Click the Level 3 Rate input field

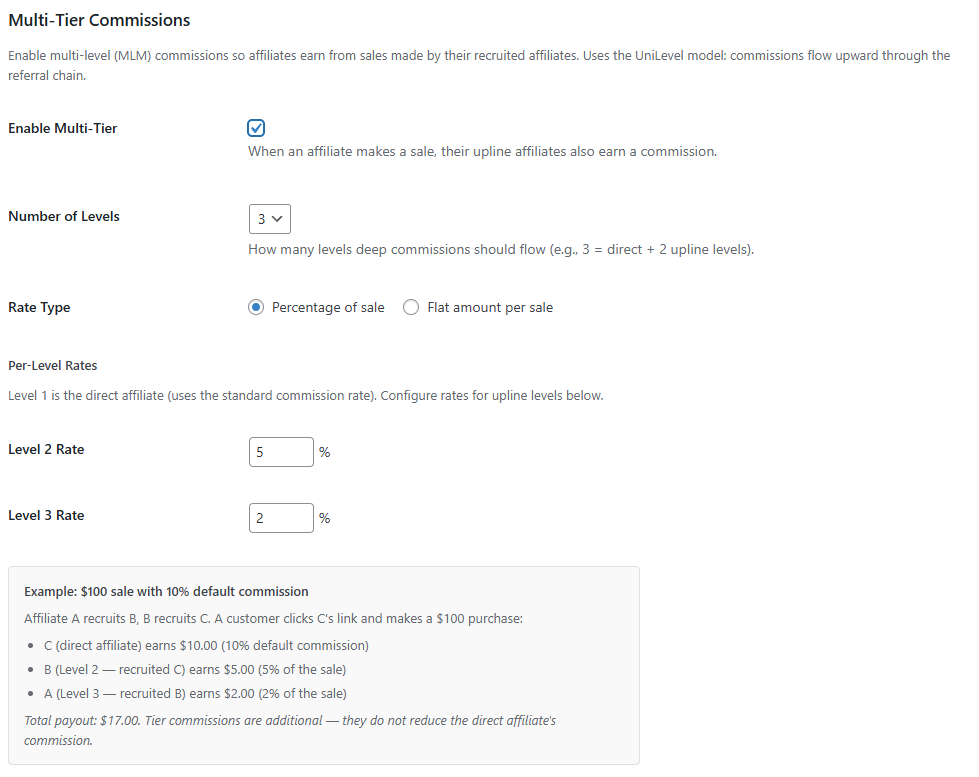280,517
